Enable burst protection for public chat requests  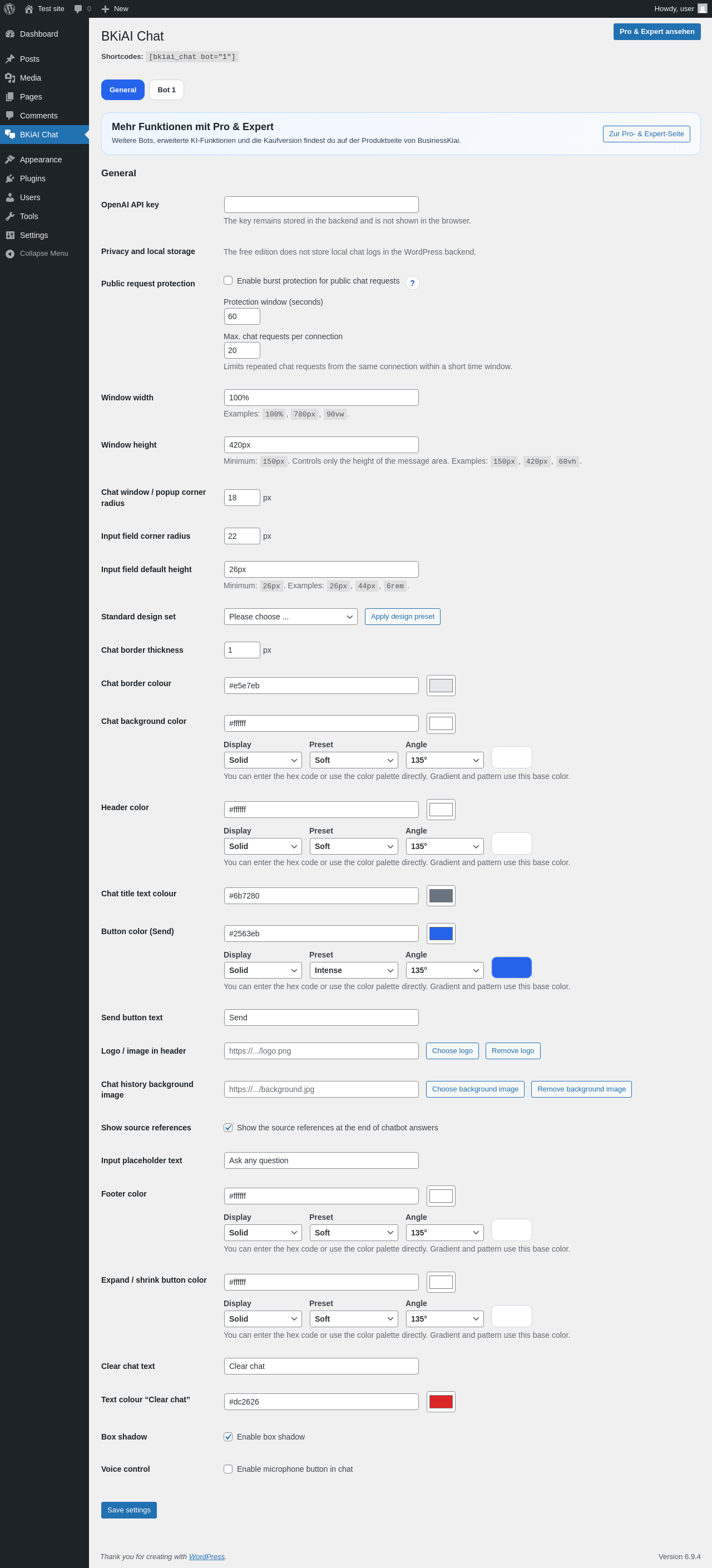(x=228, y=281)
